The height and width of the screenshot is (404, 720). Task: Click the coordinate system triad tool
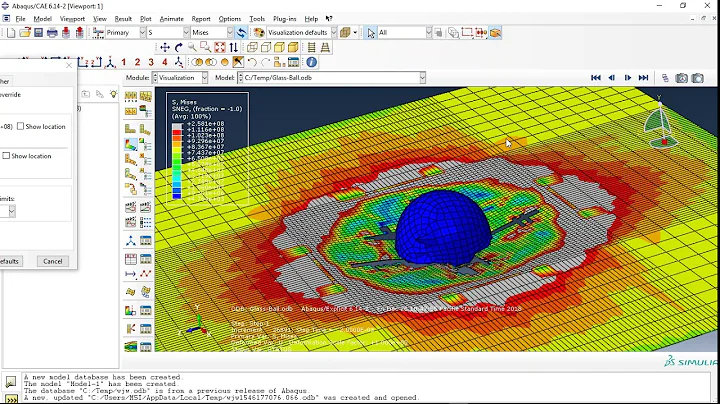[131, 241]
